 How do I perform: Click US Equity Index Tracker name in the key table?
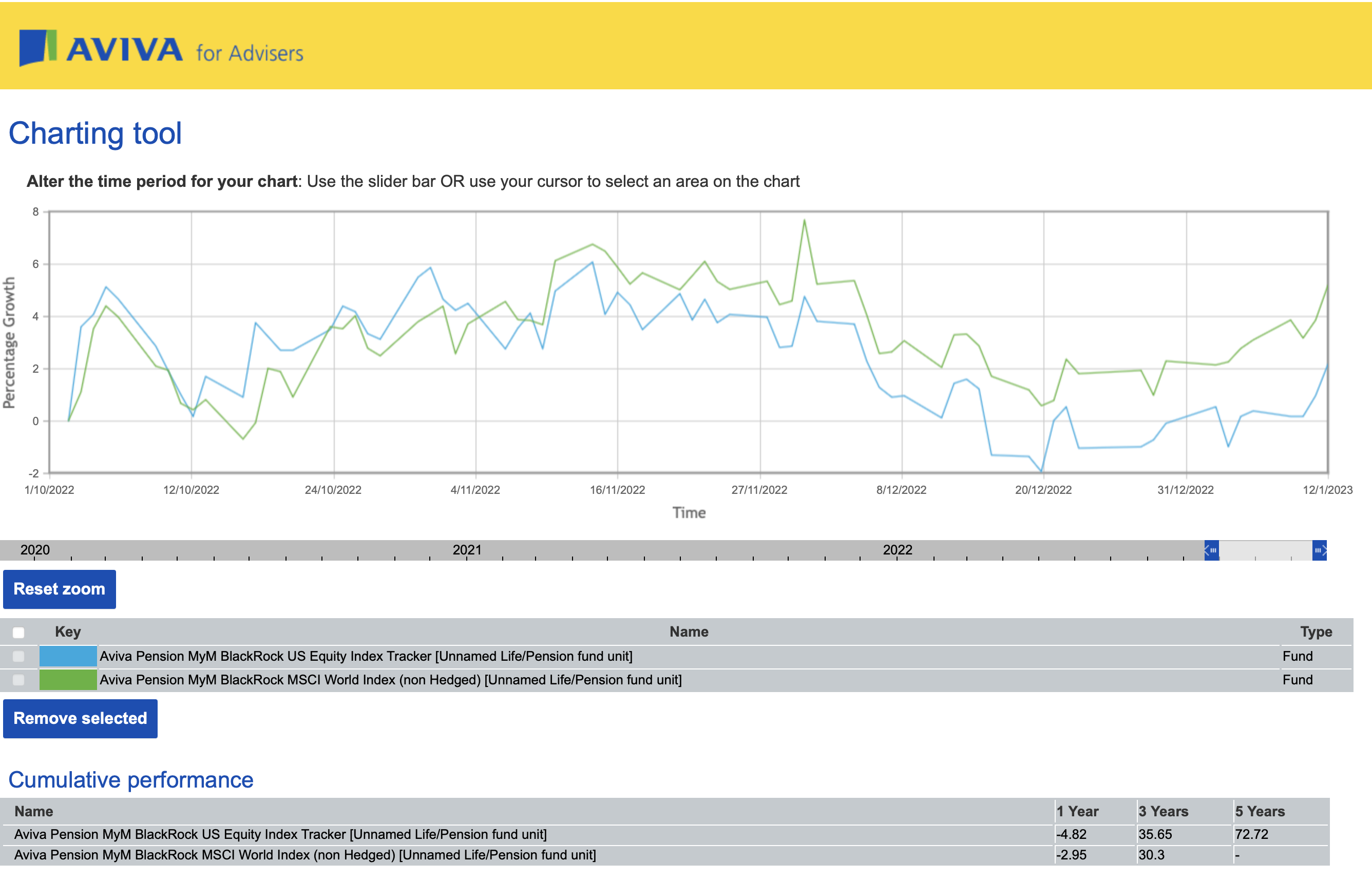click(366, 656)
